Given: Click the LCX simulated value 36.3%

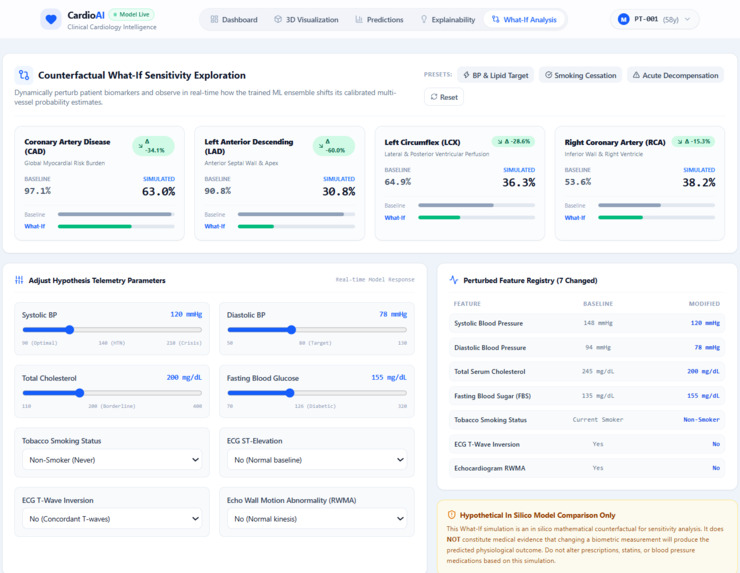Looking at the screenshot, I should click(x=519, y=183).
